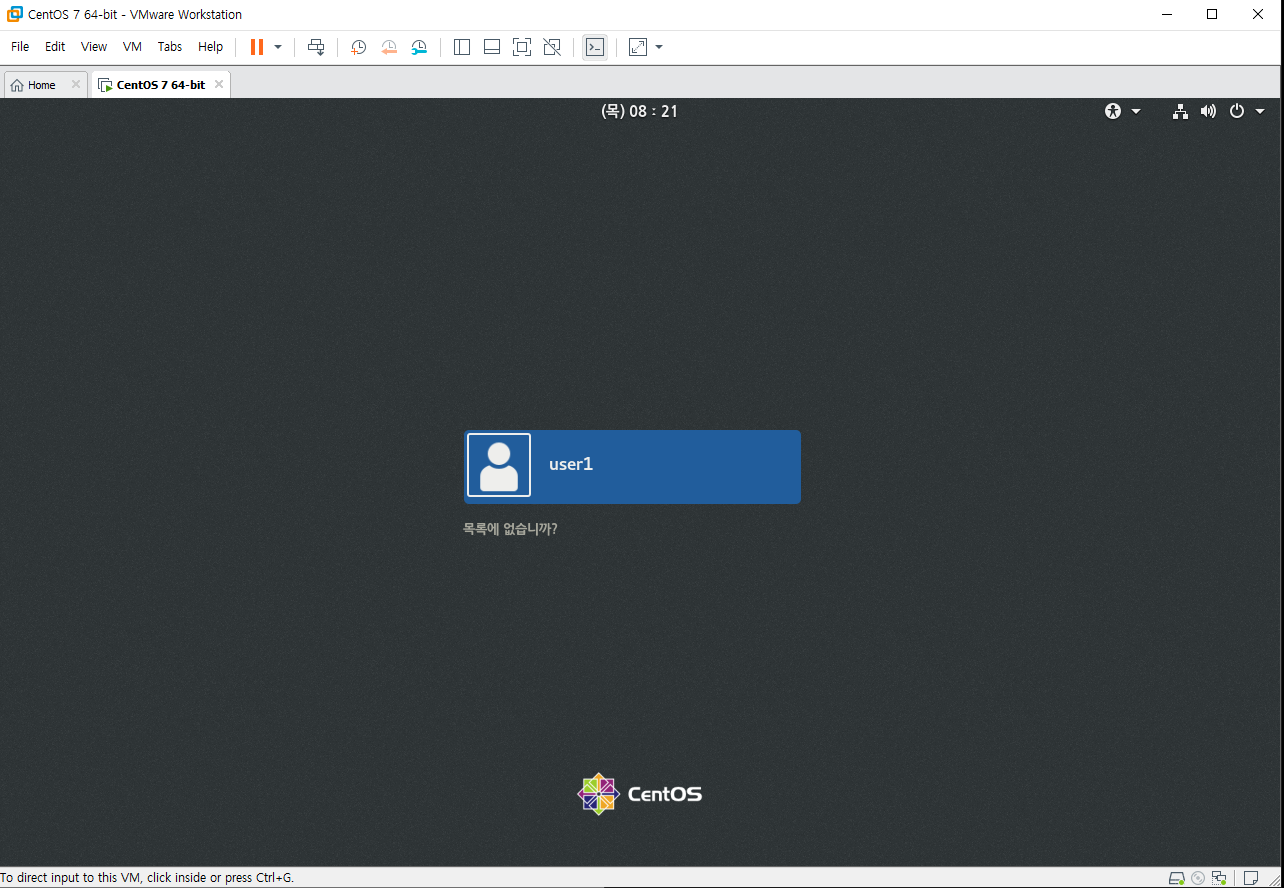The height and width of the screenshot is (888, 1284).
Task: Click the volume speaker icon
Action: [x=1208, y=111]
